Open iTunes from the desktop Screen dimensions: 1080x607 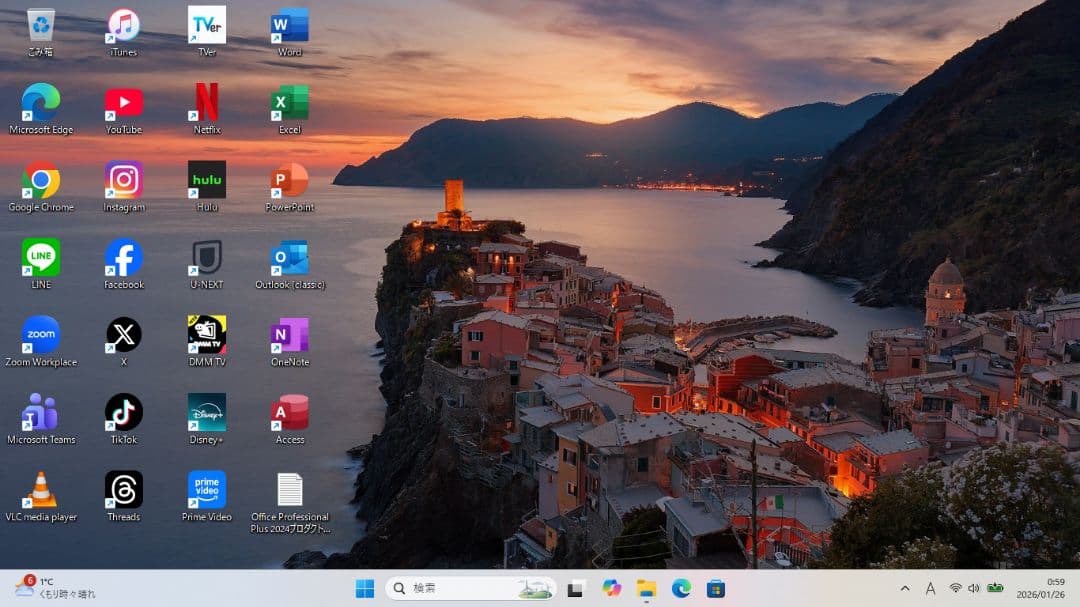click(122, 22)
